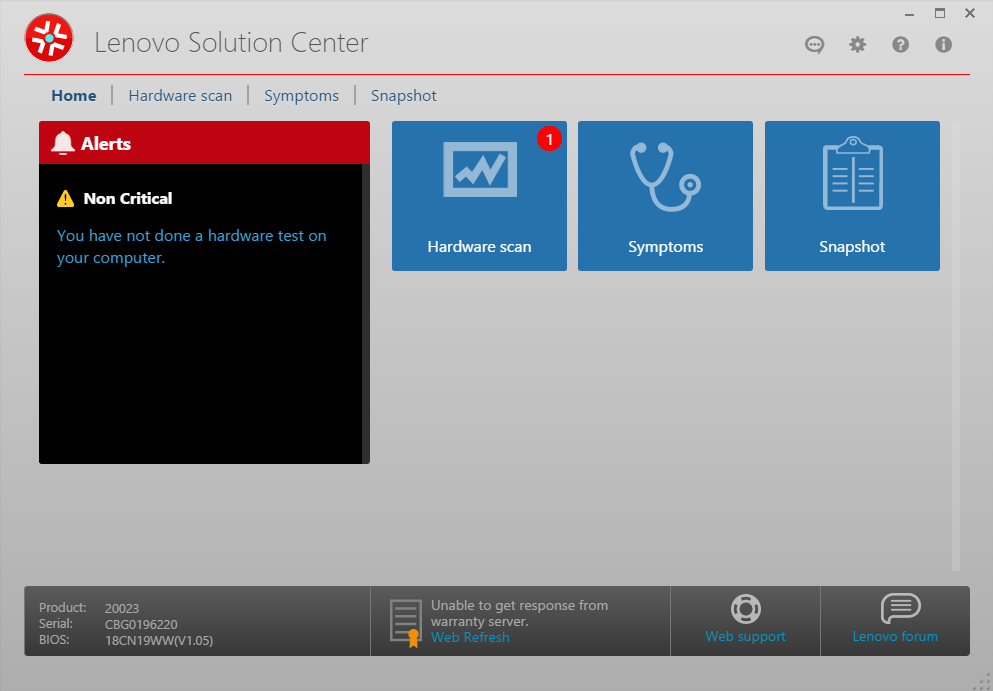Click the Lenovo Solution Center red logo
The image size is (993, 691).
(49, 38)
